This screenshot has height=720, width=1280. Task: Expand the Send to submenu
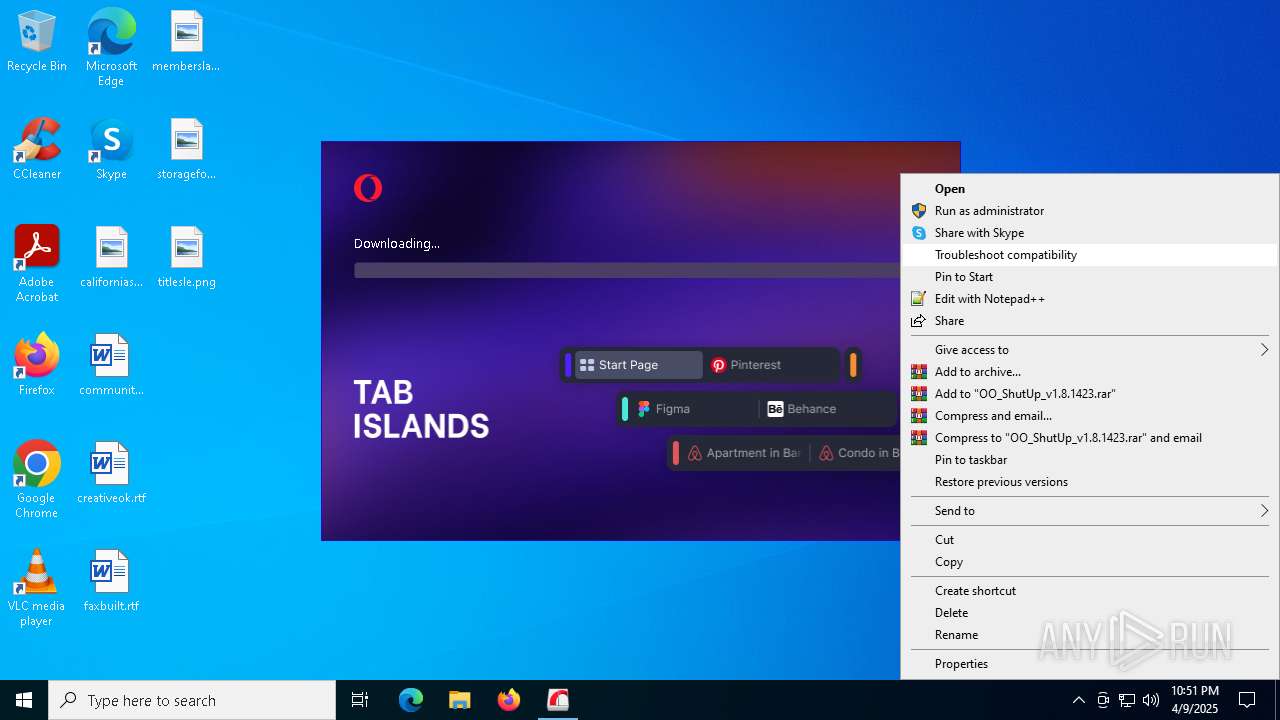(x=1090, y=511)
